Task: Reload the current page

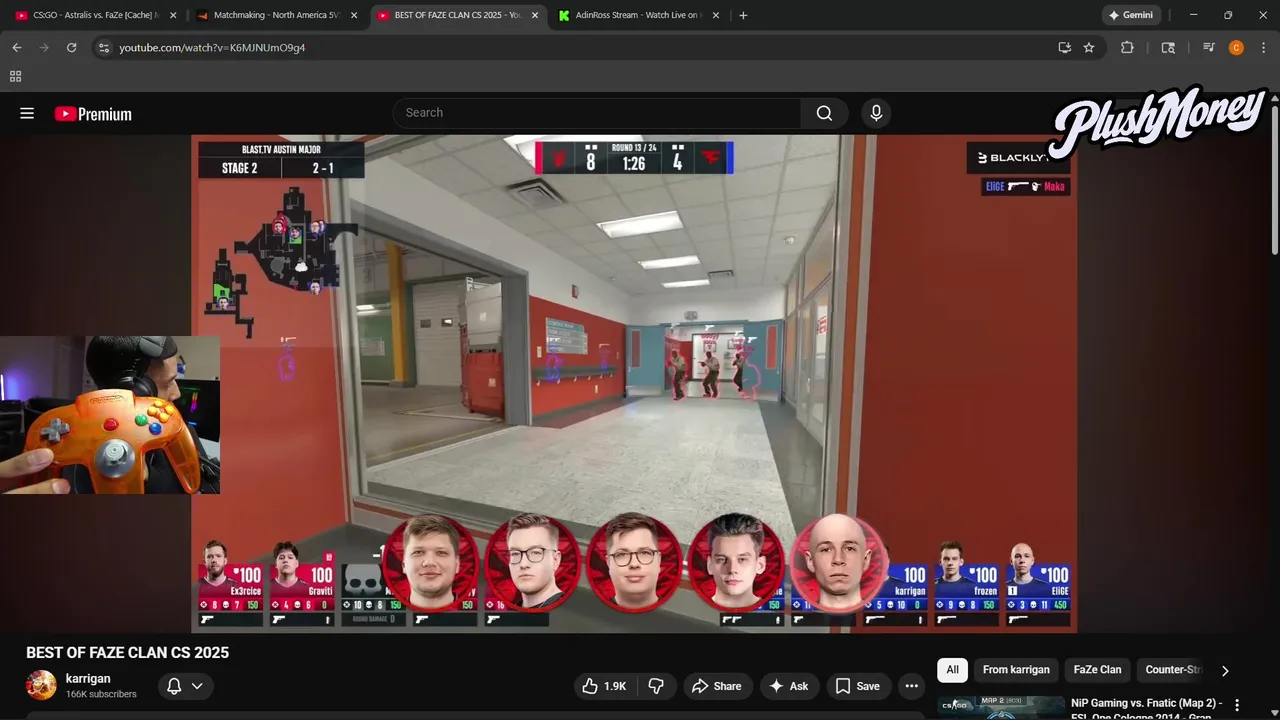Action: point(71,47)
